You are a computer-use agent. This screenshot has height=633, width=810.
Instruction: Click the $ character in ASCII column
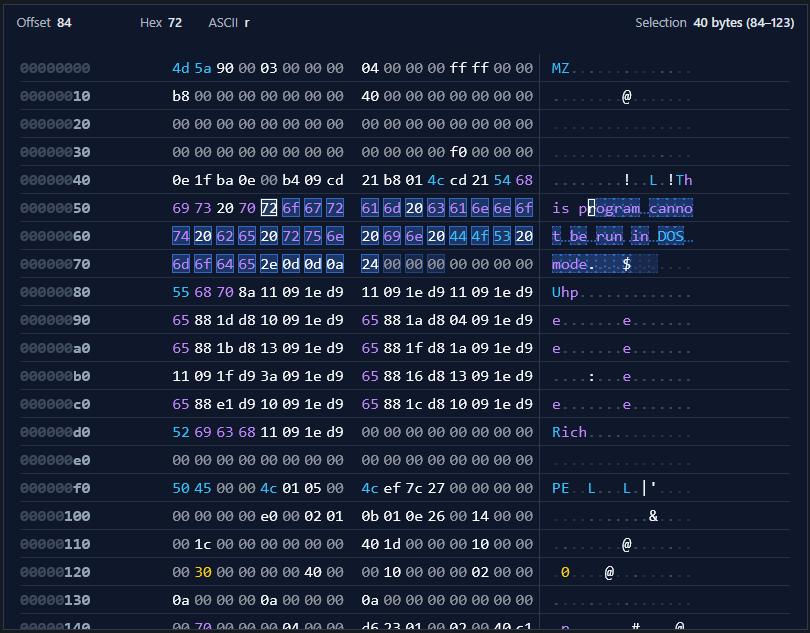[627, 264]
